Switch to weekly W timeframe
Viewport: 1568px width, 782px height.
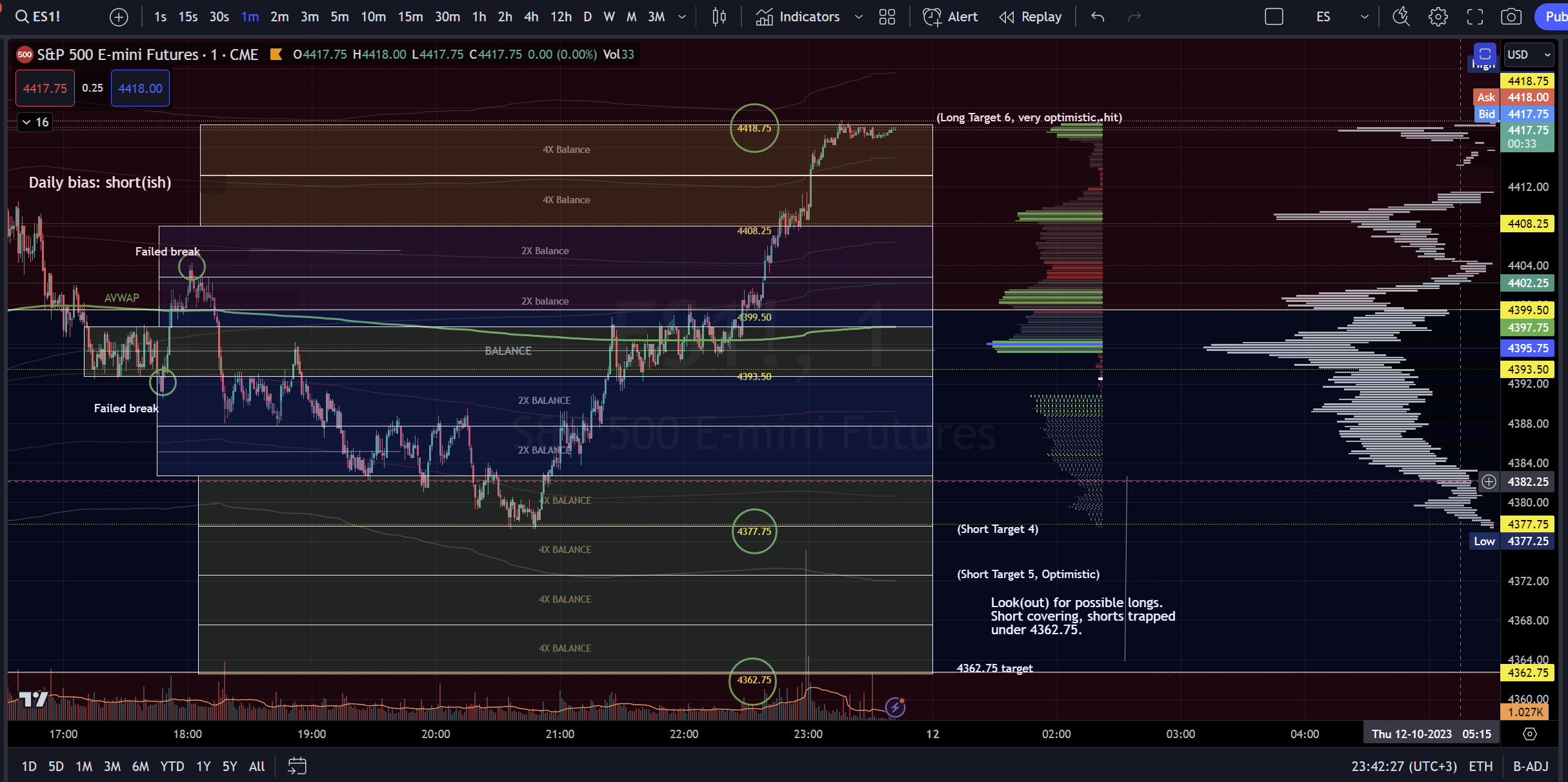(x=609, y=17)
